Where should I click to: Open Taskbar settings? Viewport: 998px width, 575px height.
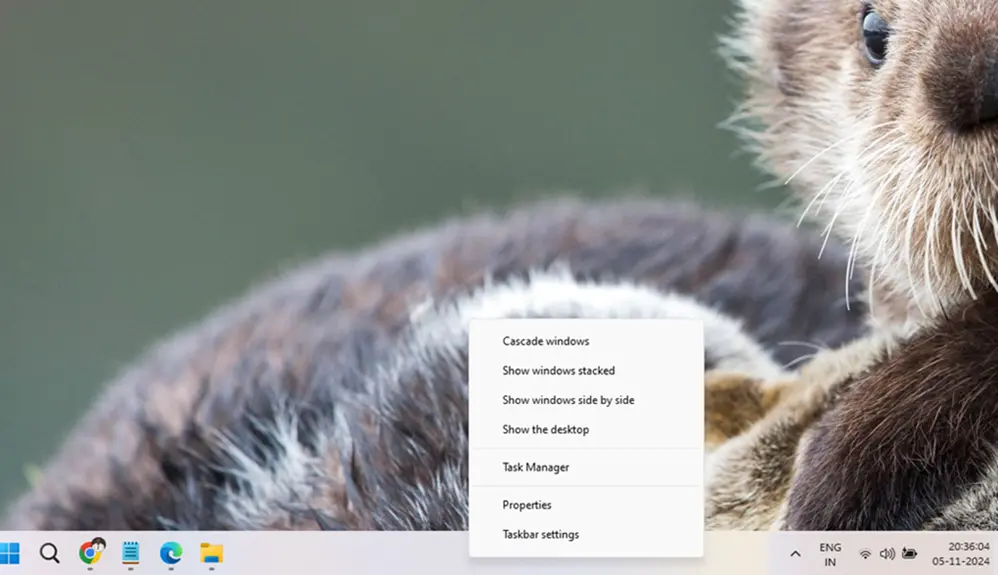click(540, 534)
